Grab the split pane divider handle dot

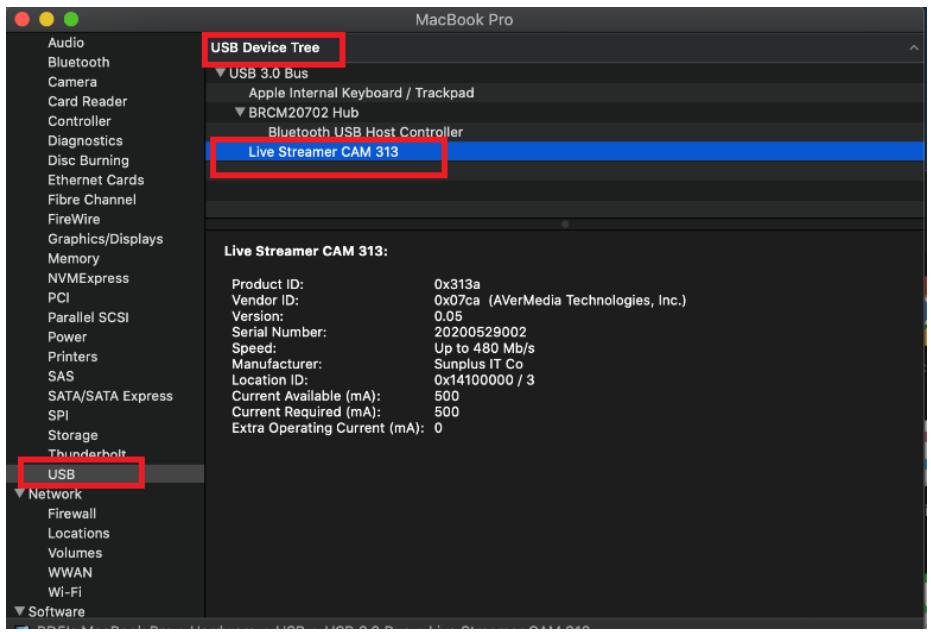565,224
